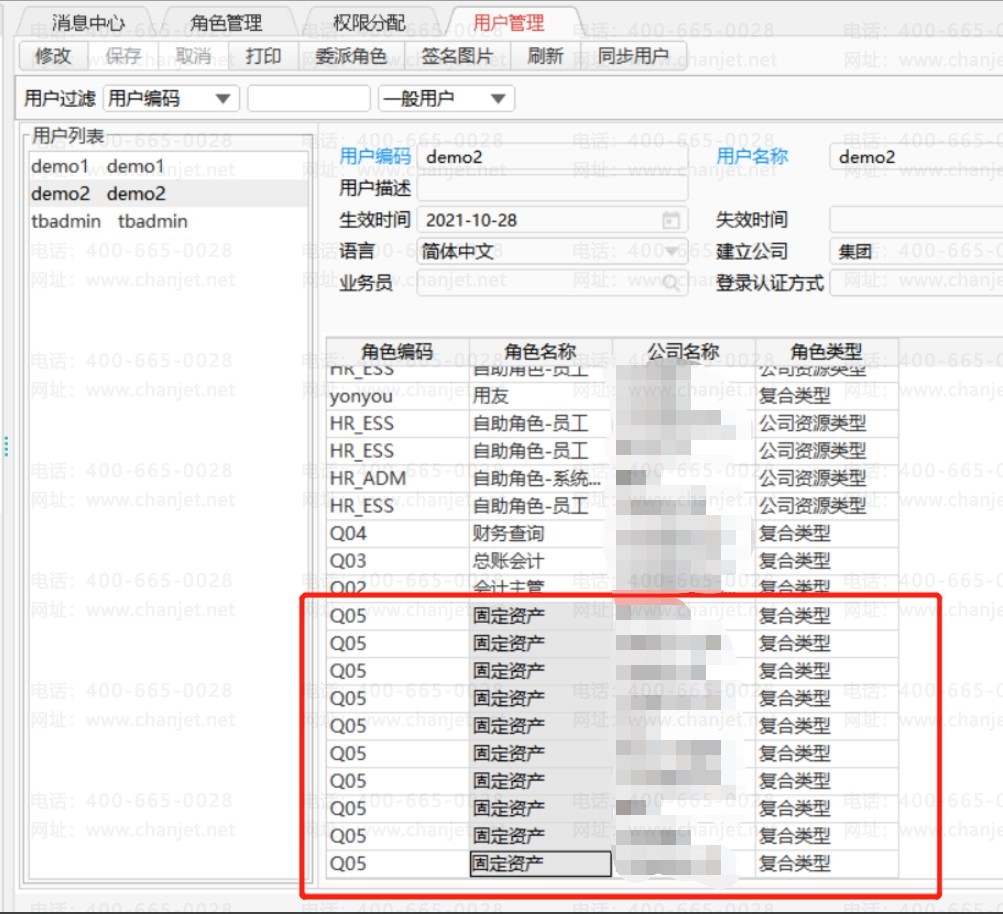This screenshot has width=1003, height=914.
Task: Click the 公司名称 column header
Action: tap(684, 351)
